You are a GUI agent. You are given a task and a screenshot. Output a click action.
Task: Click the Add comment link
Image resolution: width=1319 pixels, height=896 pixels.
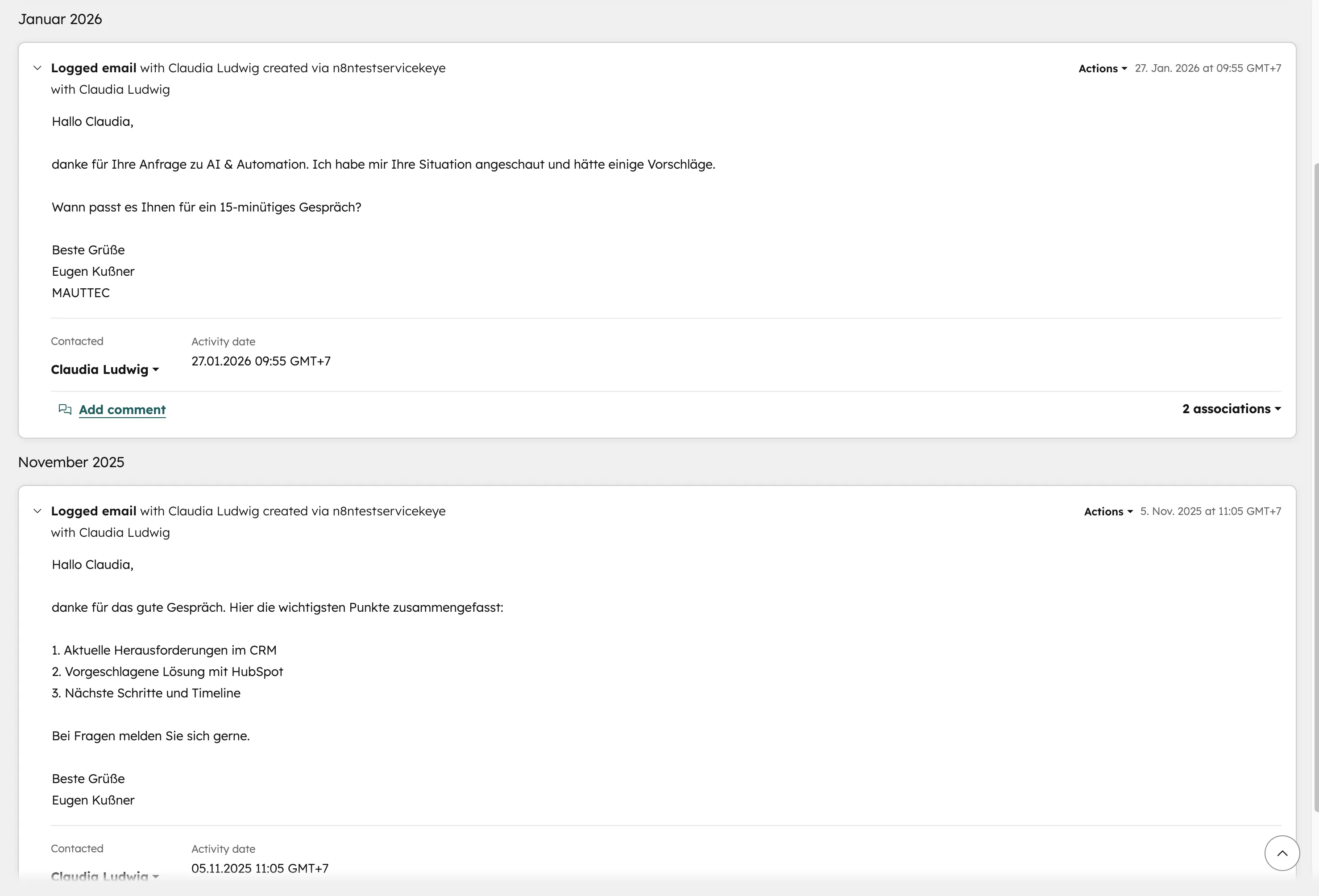point(121,409)
